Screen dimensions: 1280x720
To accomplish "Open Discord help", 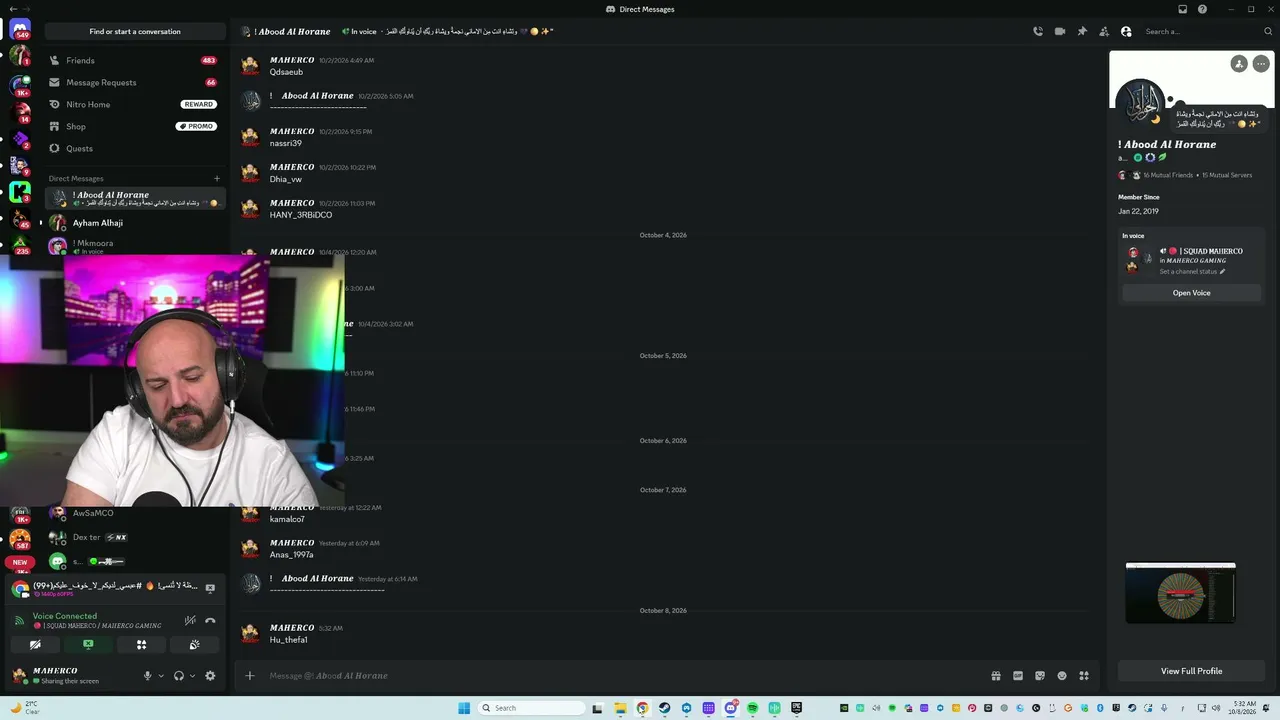I will [1203, 9].
